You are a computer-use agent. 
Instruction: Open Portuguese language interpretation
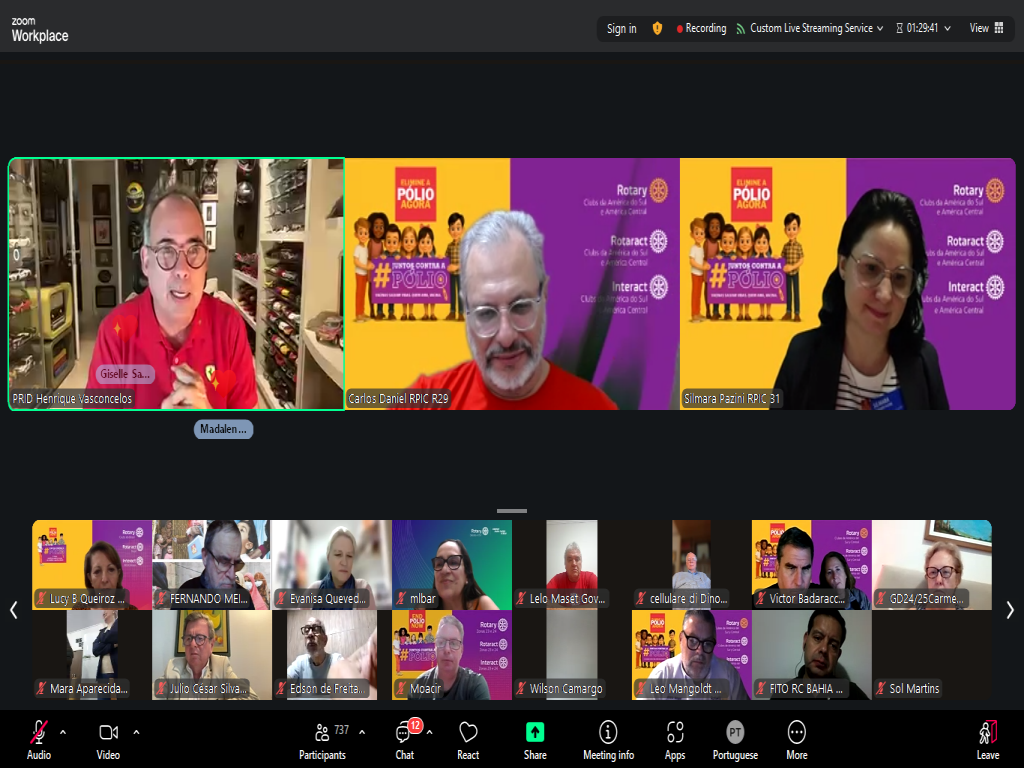[735, 732]
